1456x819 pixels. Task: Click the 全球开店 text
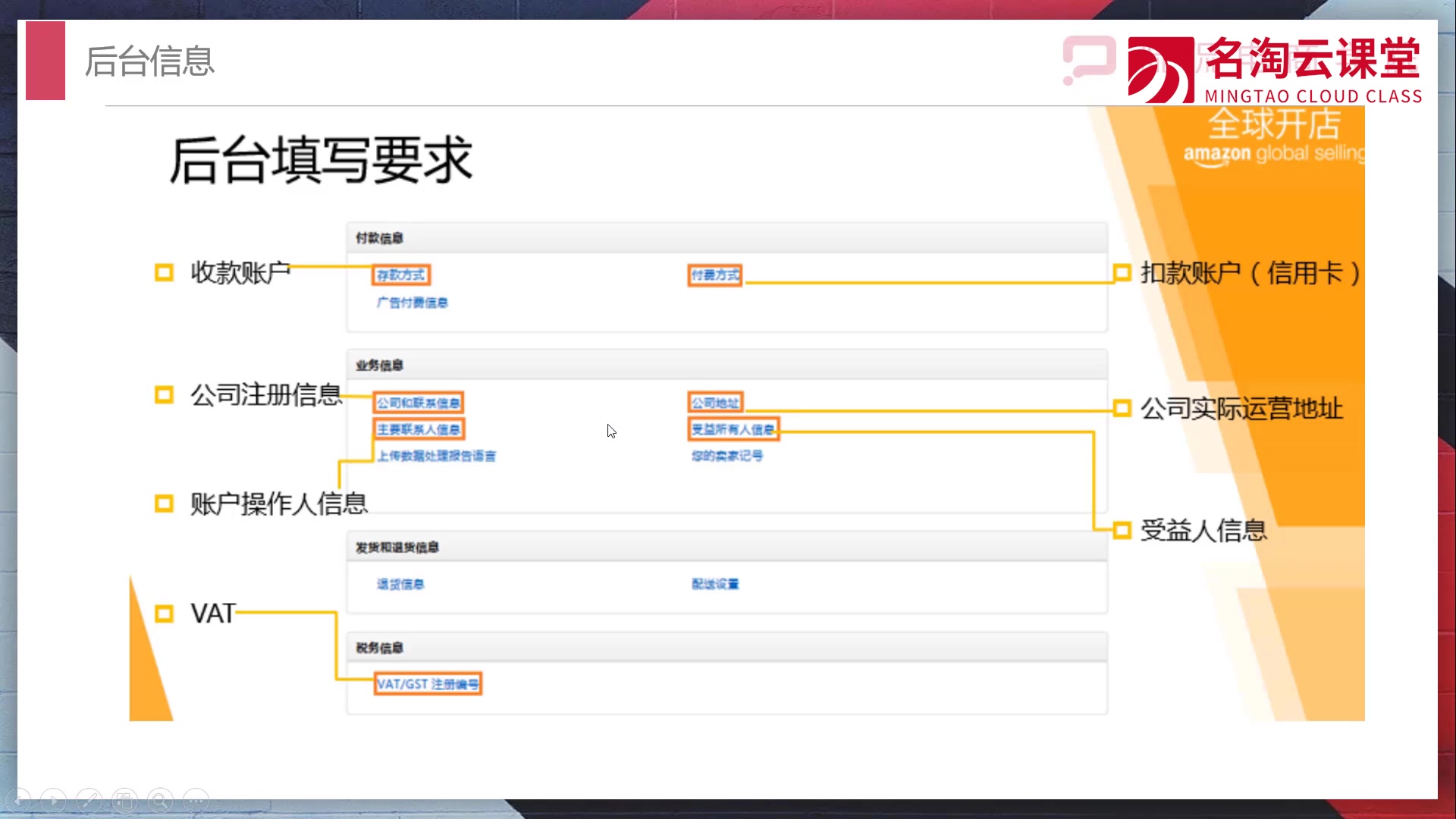pos(1275,124)
